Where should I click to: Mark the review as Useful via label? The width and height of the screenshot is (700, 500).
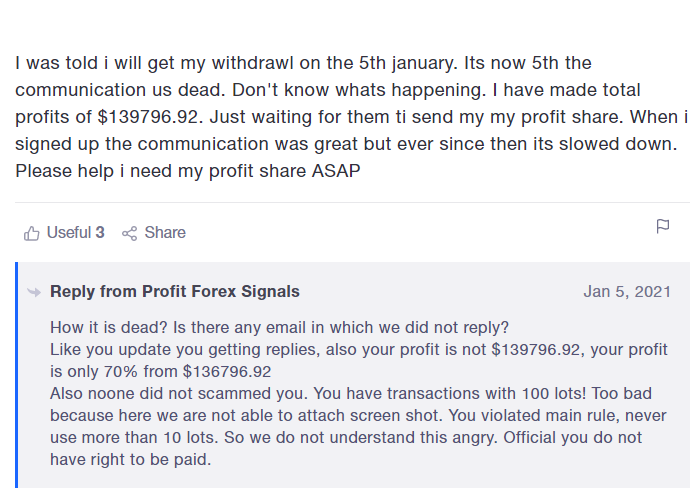click(69, 233)
